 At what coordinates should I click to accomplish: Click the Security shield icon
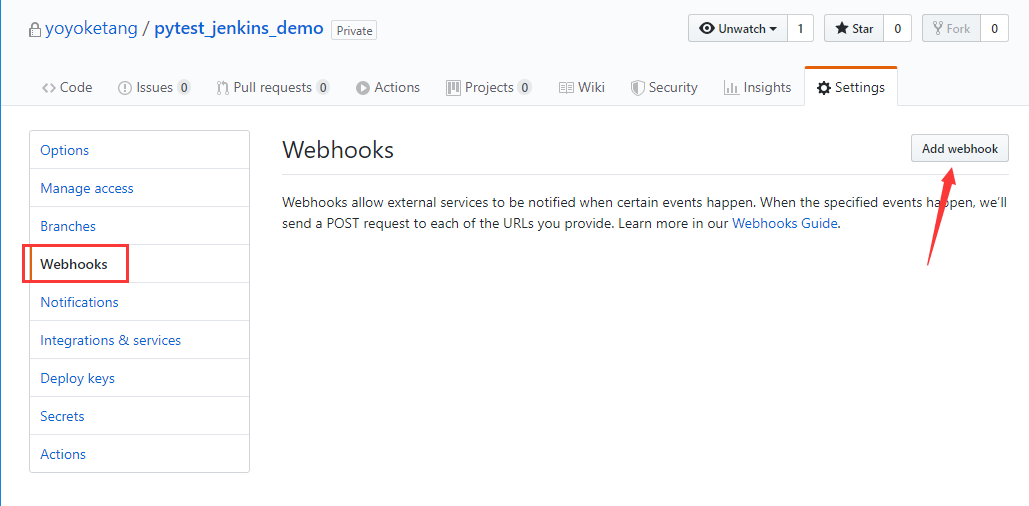tap(637, 88)
